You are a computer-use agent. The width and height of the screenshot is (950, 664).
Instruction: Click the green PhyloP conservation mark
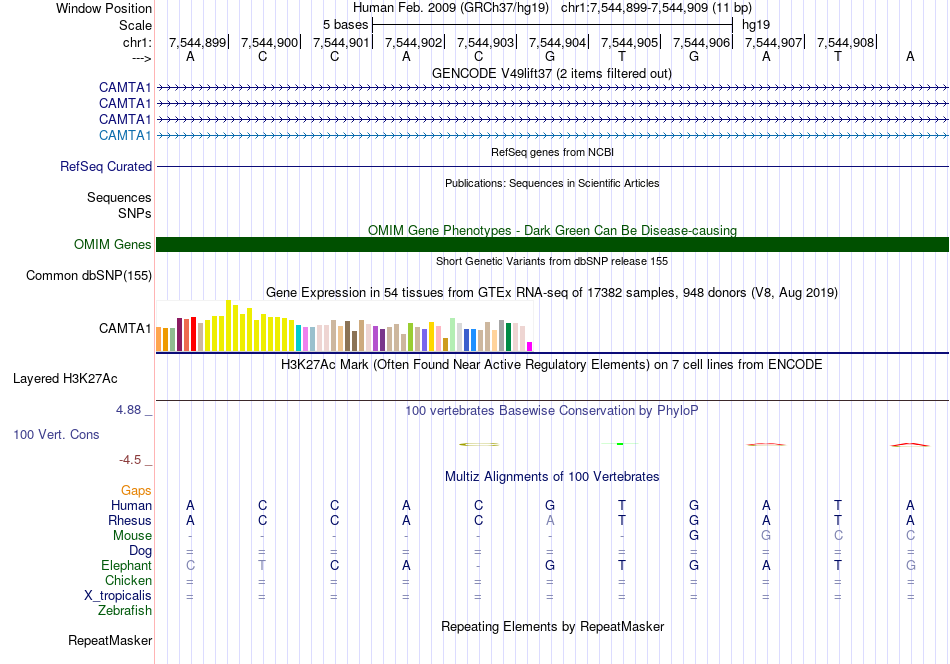[x=620, y=444]
